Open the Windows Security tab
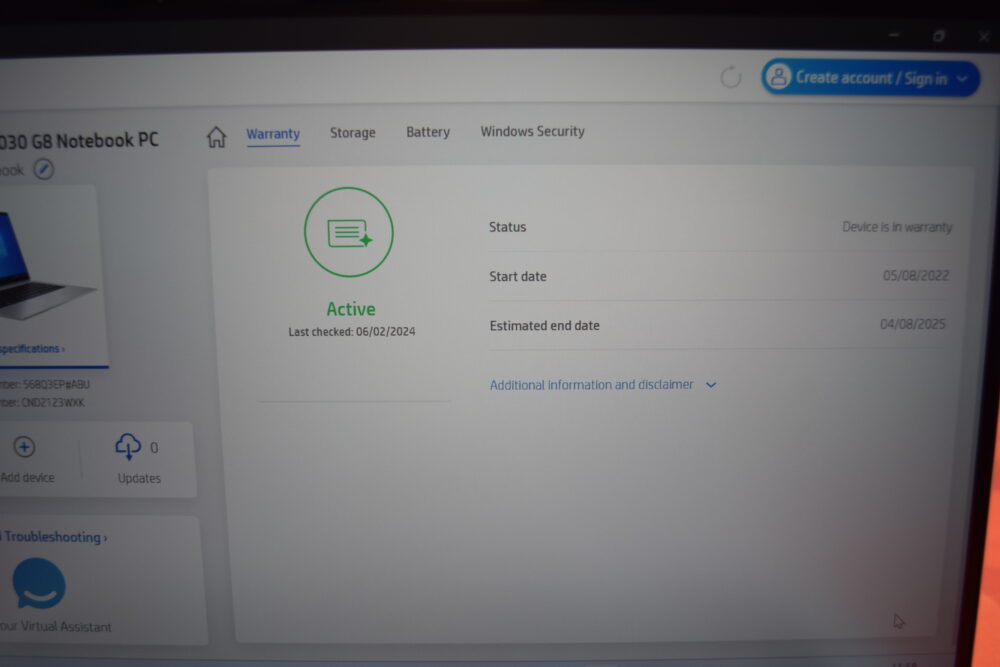Viewport: 1000px width, 667px height. (533, 131)
